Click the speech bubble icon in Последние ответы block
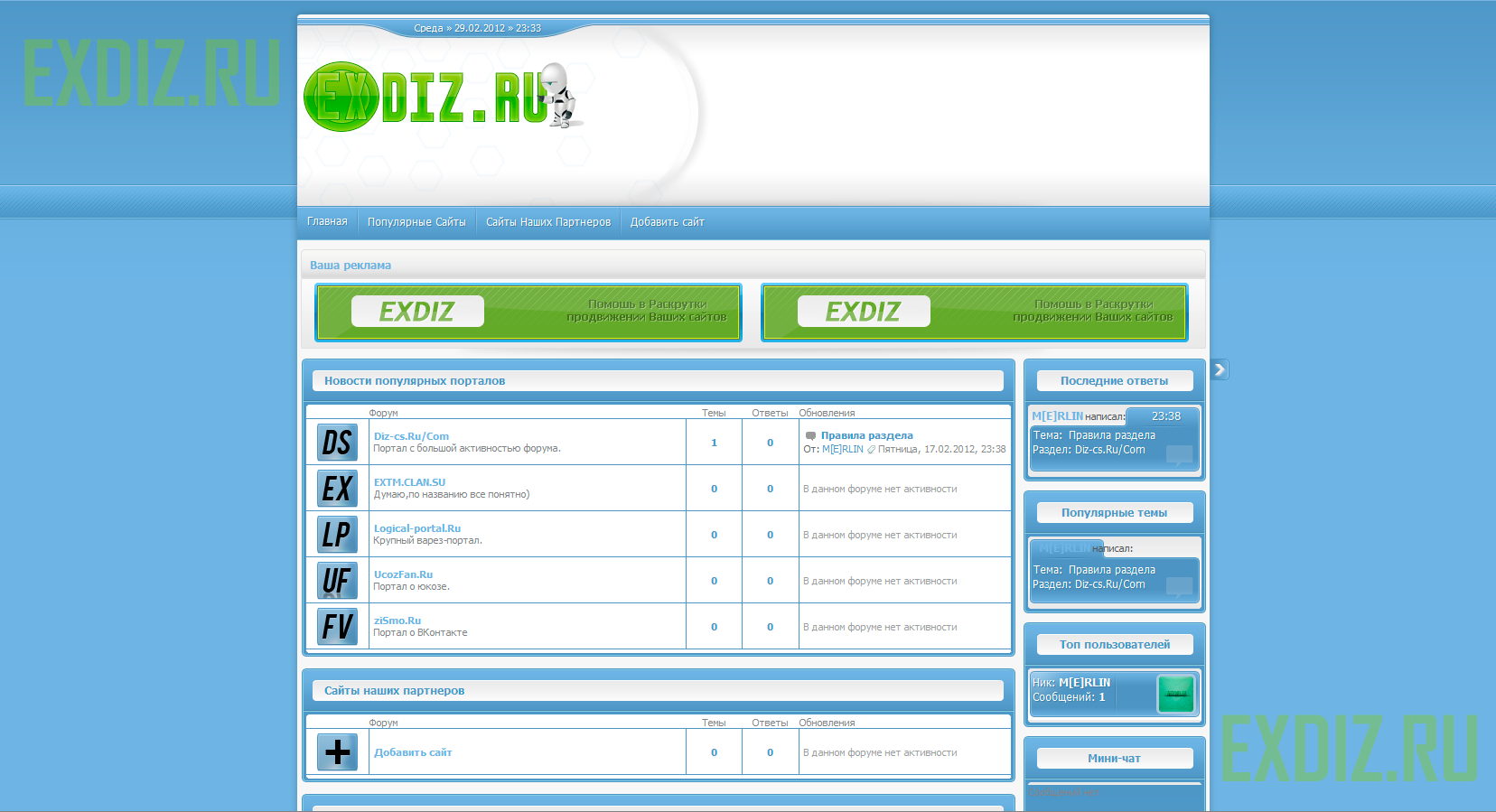The width and height of the screenshot is (1496, 812). pyautogui.click(x=1180, y=454)
